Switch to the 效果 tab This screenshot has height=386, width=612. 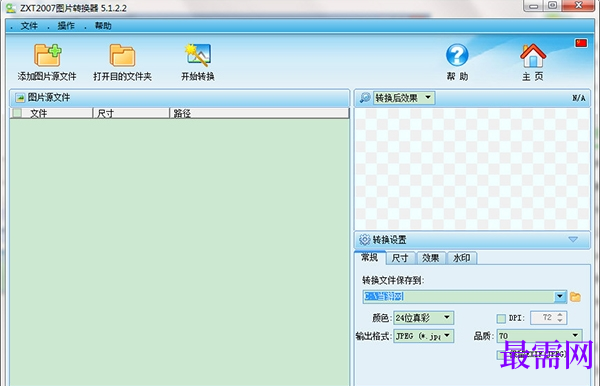tap(431, 258)
